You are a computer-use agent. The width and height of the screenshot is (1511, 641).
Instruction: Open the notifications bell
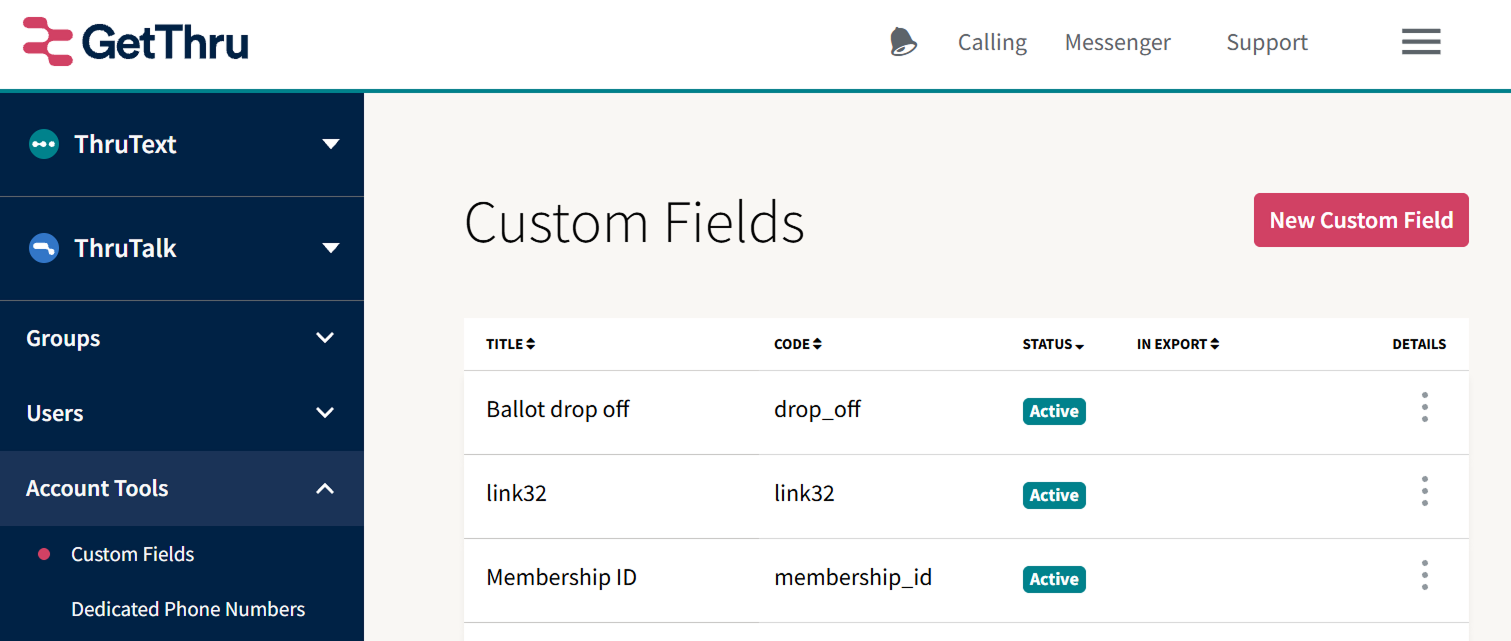pos(903,42)
